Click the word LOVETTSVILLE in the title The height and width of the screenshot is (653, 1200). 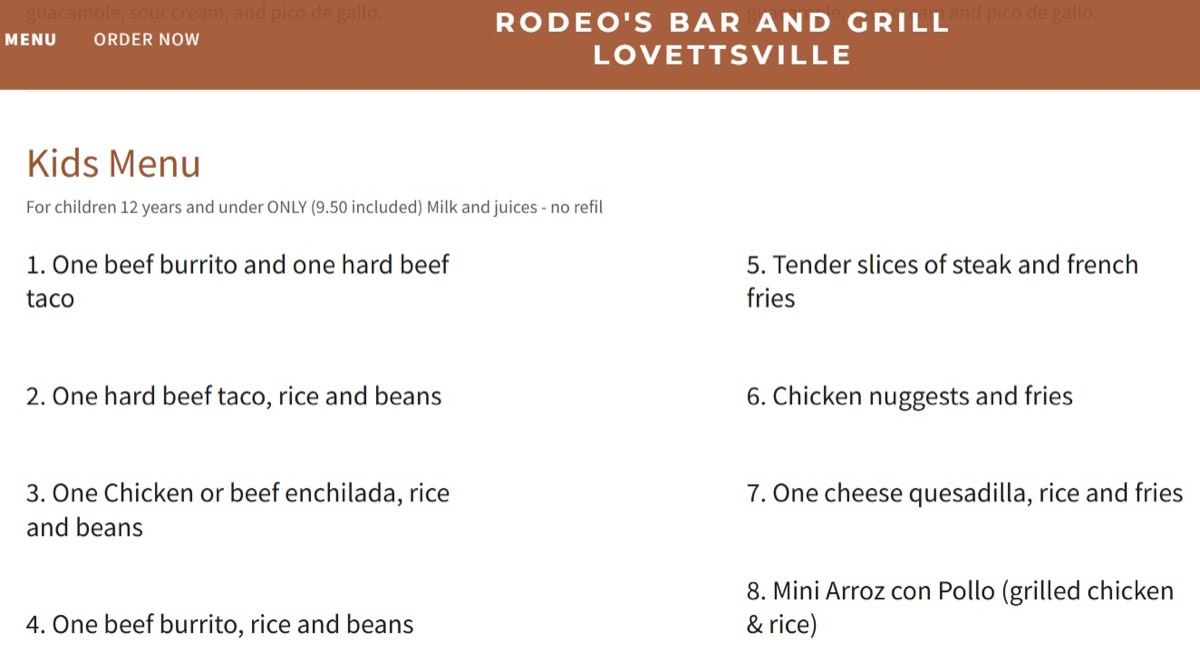tap(722, 56)
